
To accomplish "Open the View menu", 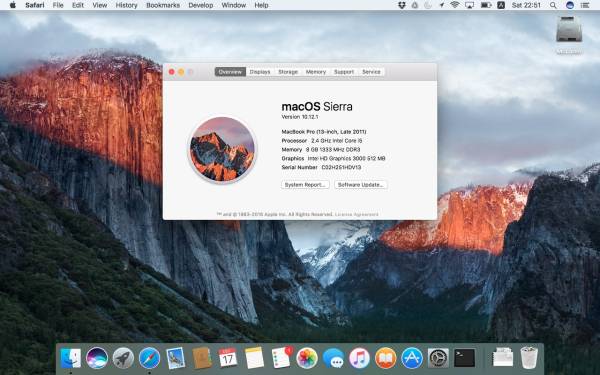I will (99, 5).
